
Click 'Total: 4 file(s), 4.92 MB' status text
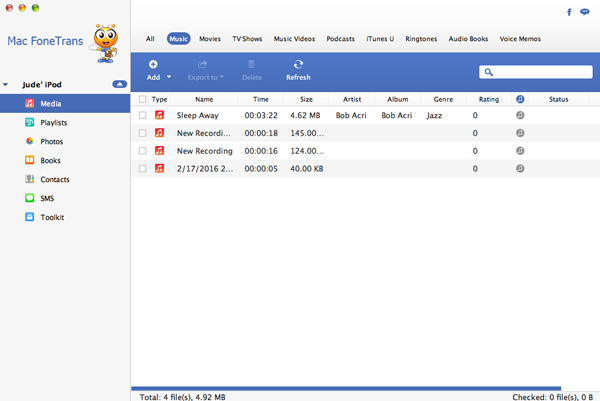point(182,397)
